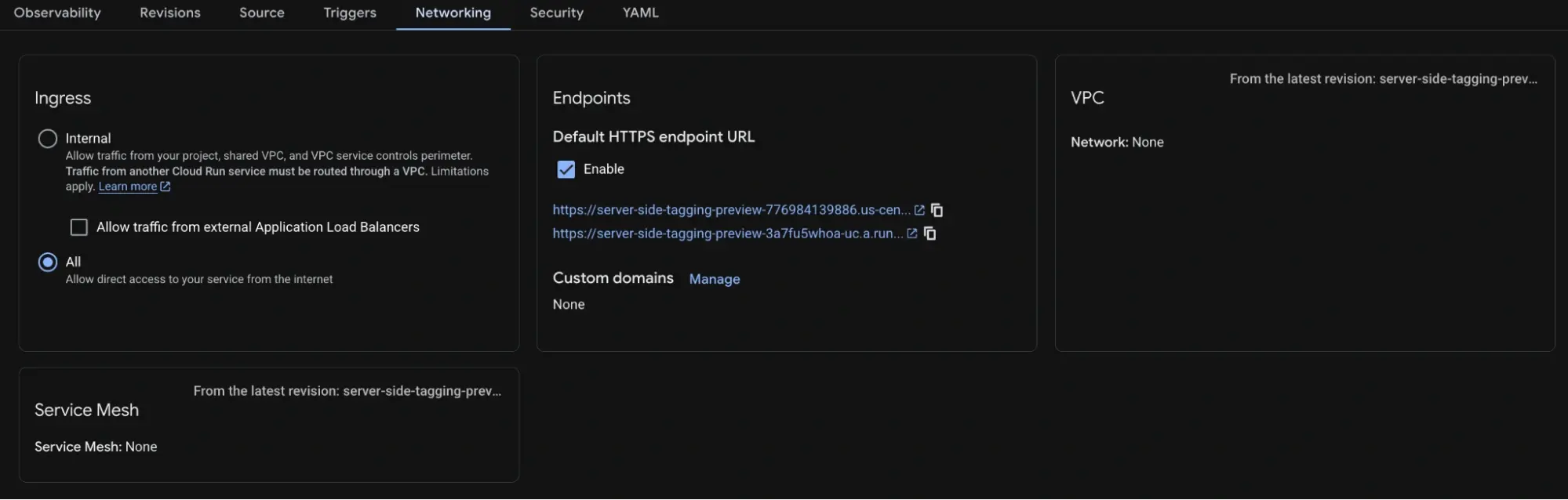Copy the 776984139886 endpoint URL

click(x=937, y=210)
